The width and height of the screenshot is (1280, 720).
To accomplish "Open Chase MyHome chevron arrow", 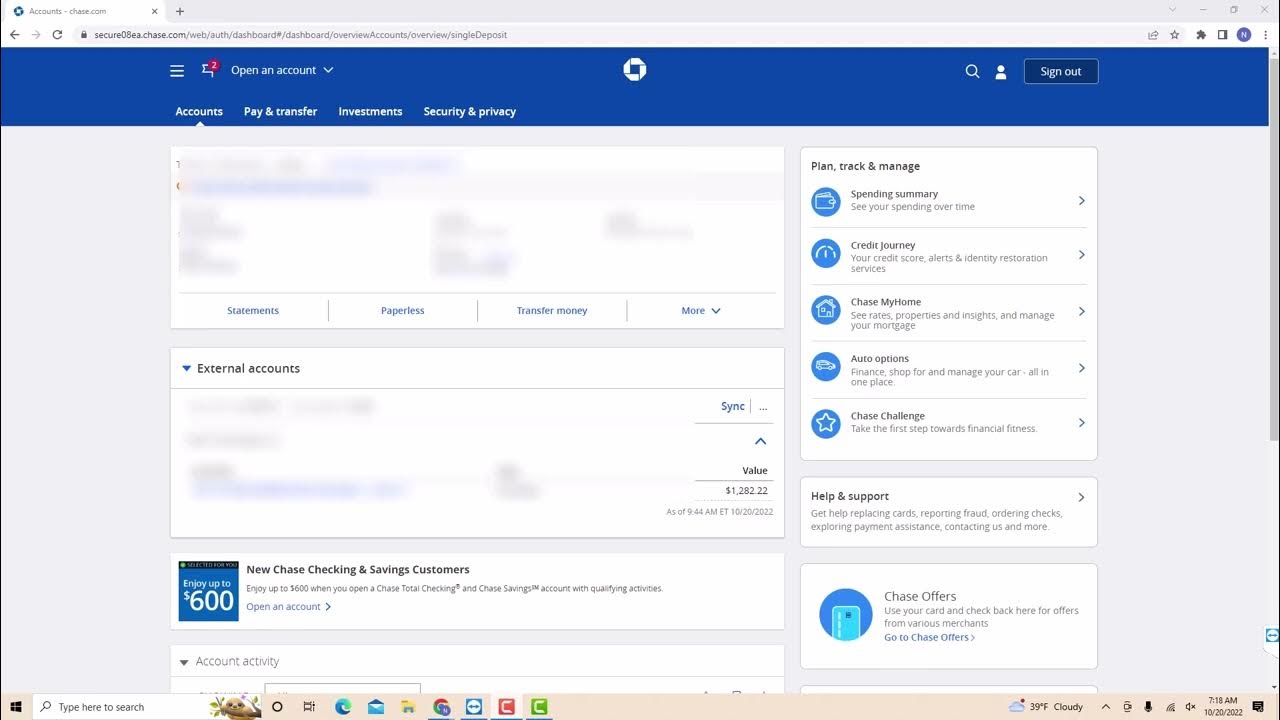I will 1081,312.
